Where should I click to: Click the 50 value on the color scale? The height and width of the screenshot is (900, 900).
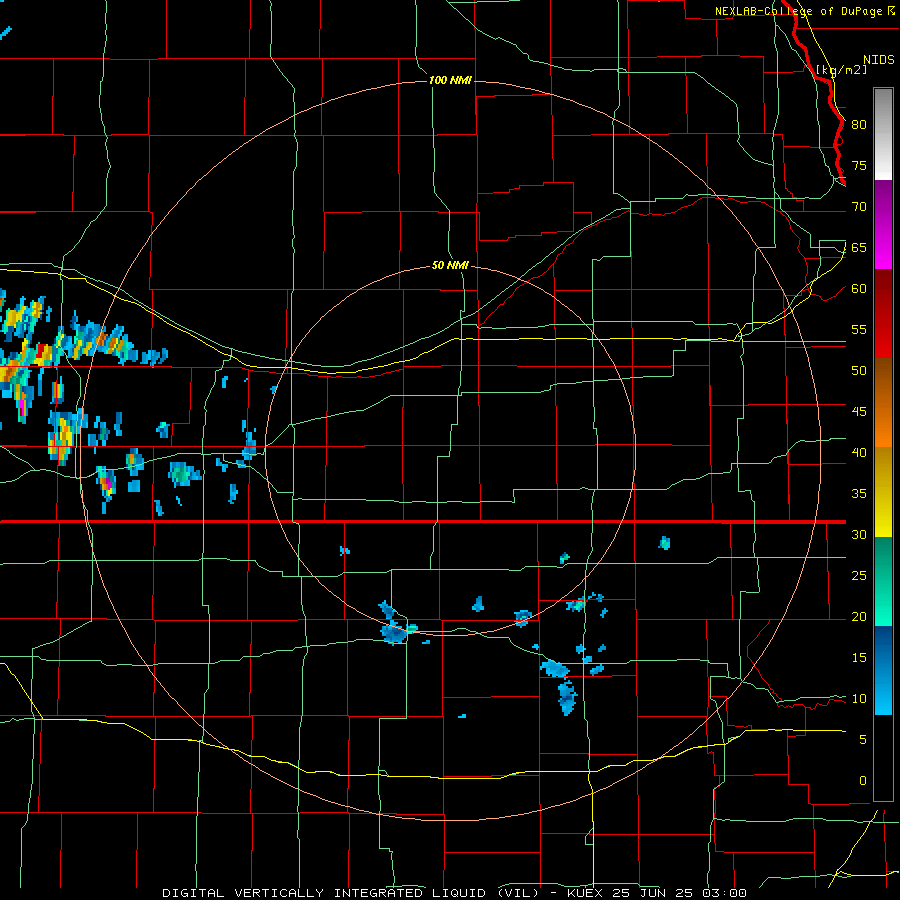tap(859, 370)
